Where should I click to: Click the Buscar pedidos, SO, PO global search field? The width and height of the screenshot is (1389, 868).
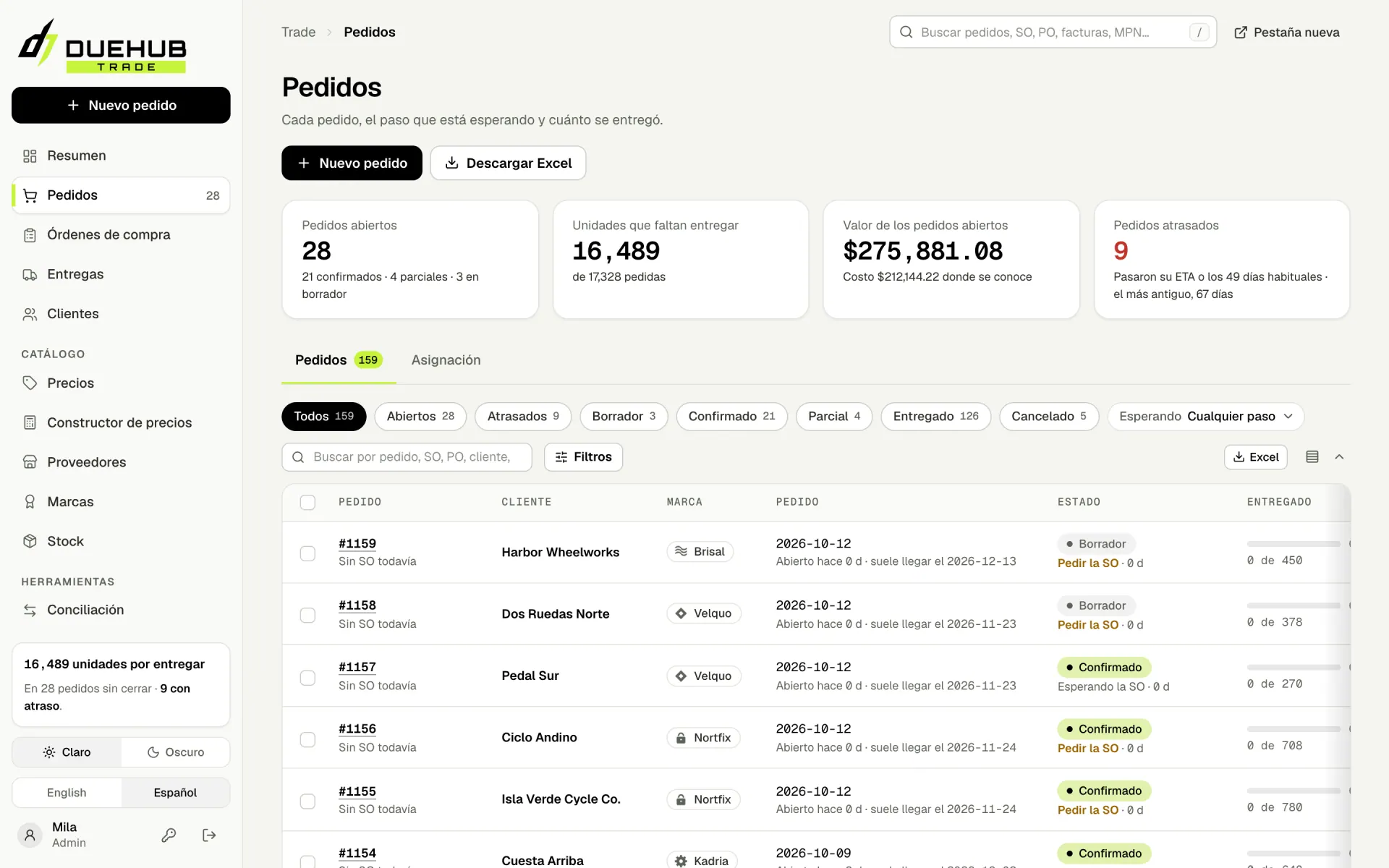1053,33
